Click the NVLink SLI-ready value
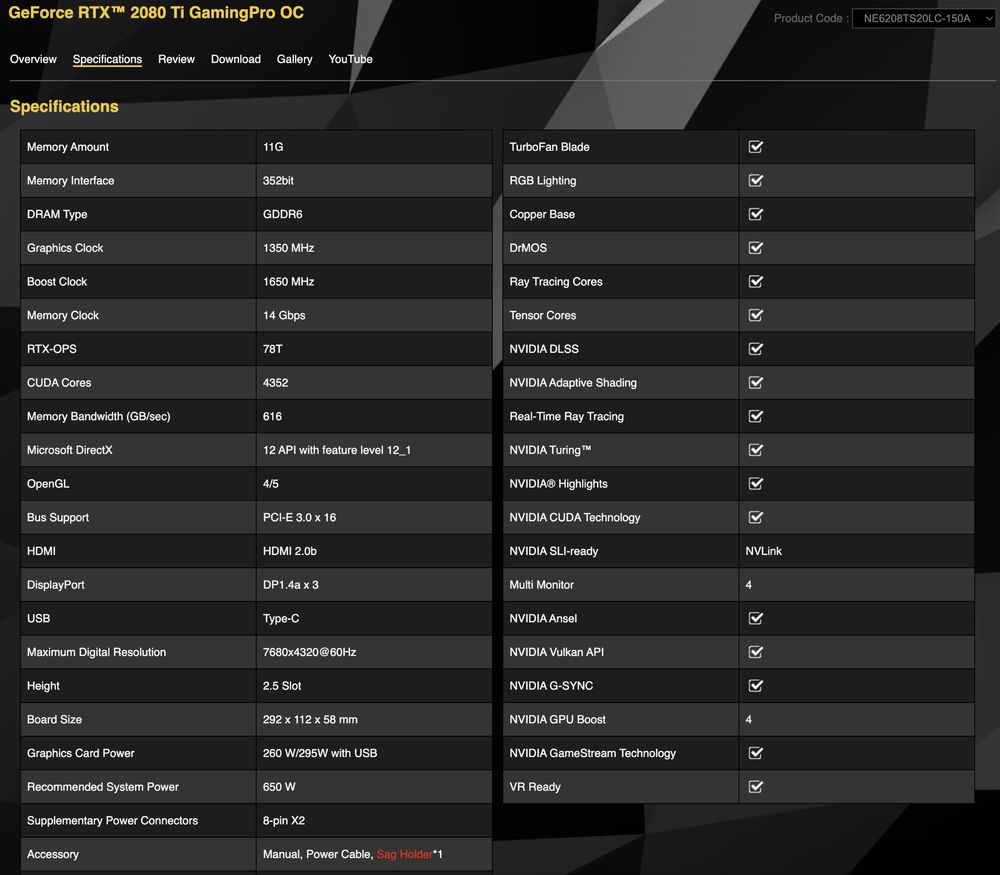 point(763,551)
